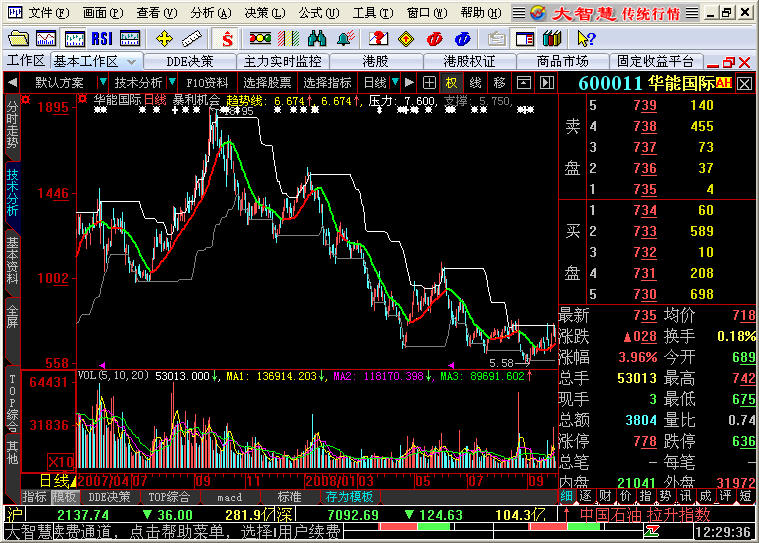This screenshot has width=759, height=543.
Task: Activate the context help arrow icon
Action: (586, 38)
